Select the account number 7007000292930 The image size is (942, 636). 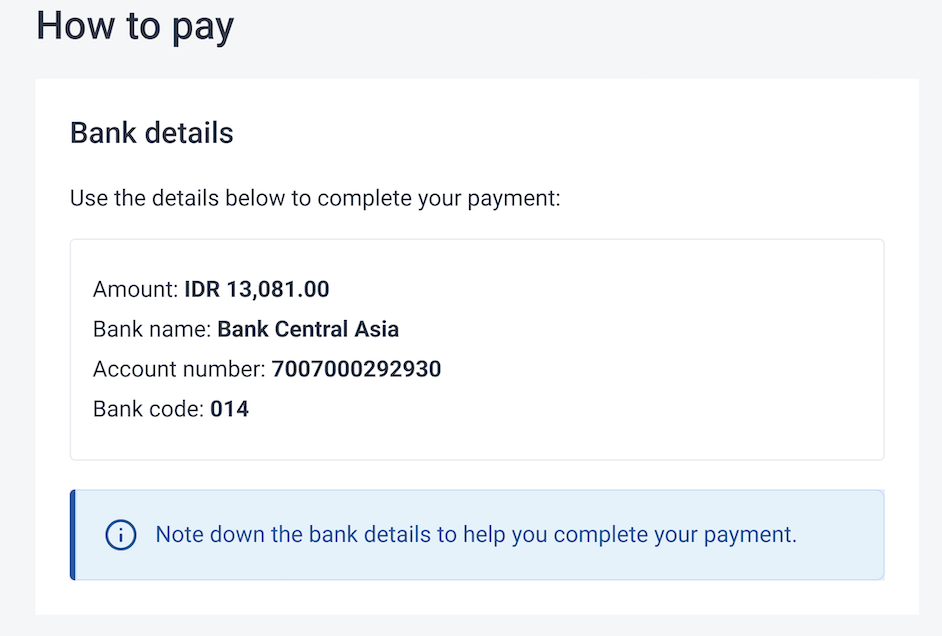[x=356, y=369]
